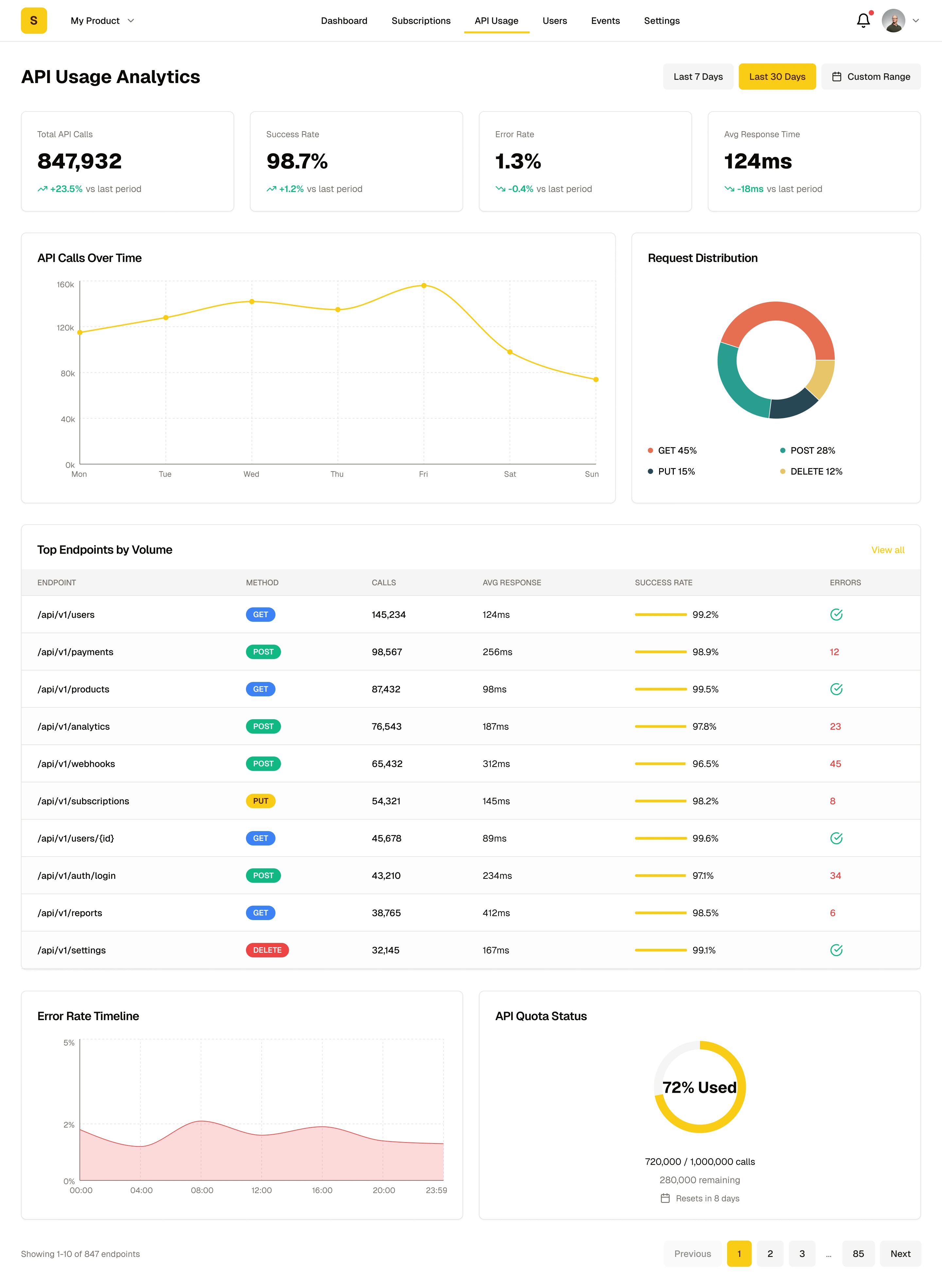Click the notification bell icon
Screen dimensions: 942x1288
pos(863,21)
